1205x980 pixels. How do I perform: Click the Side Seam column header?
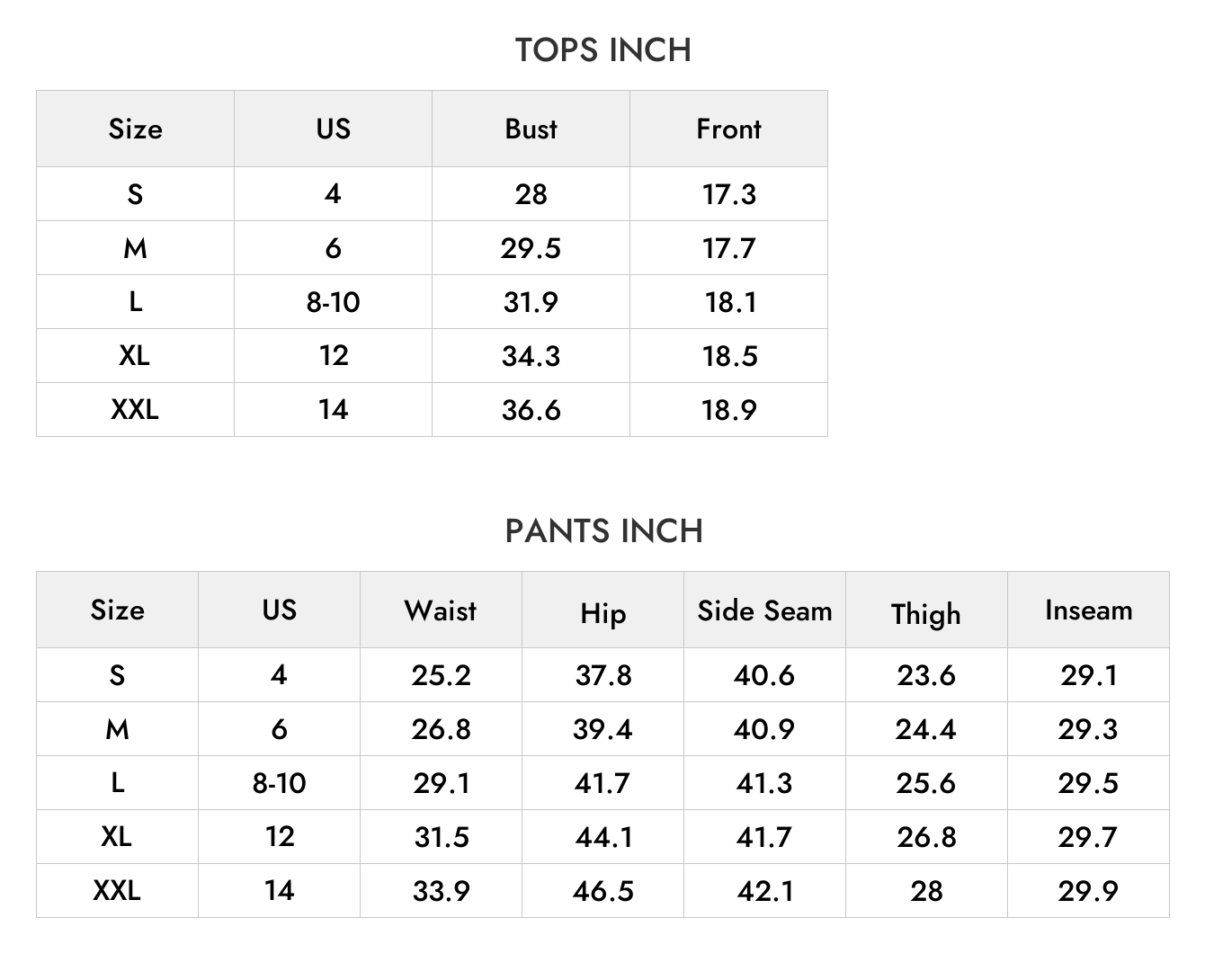[764, 610]
